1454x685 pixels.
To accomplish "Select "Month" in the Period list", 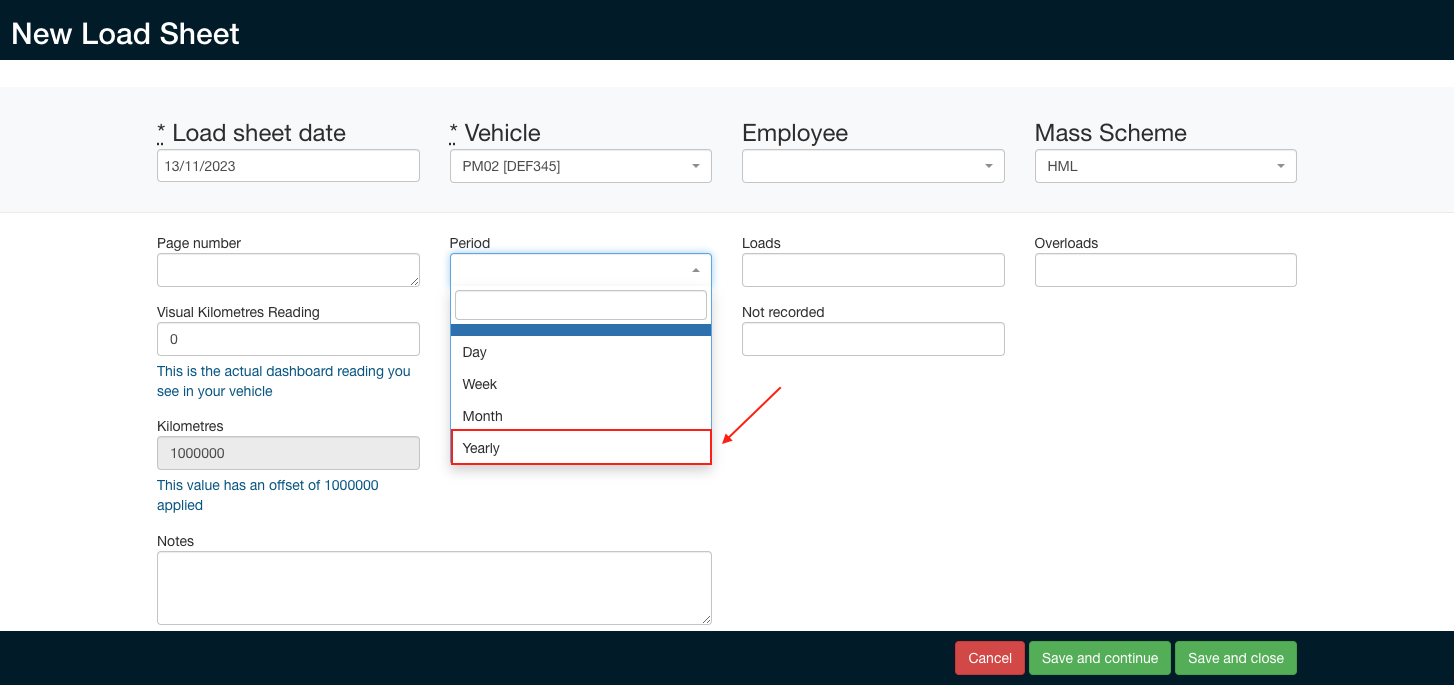I will [x=481, y=416].
